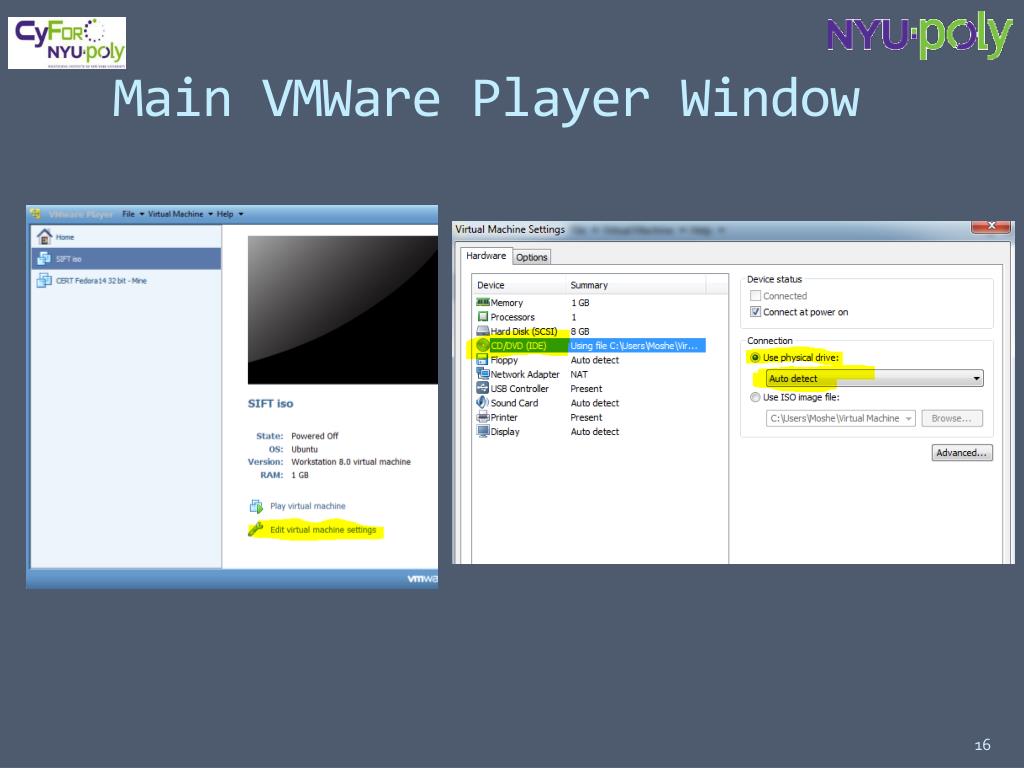
Task: Click the CERT Fedora14 32 bit VM icon
Action: click(x=44, y=281)
